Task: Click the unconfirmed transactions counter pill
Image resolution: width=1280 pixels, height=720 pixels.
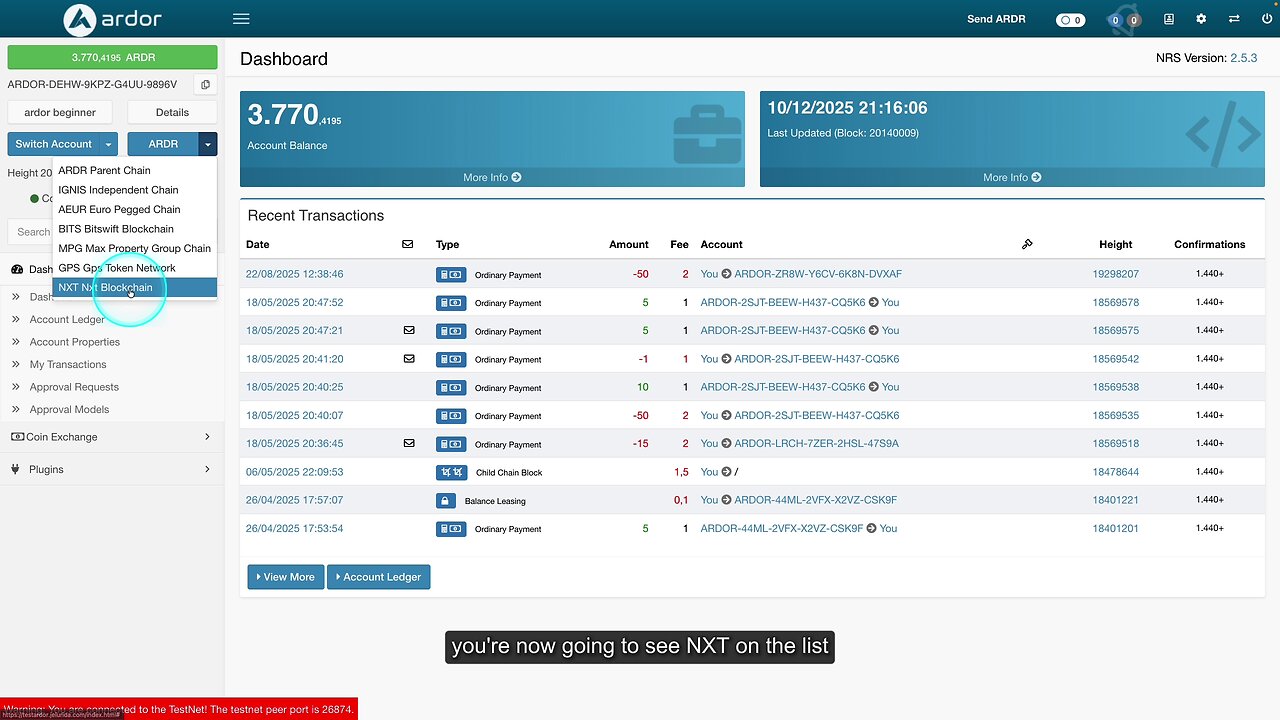Action: (x=1070, y=20)
